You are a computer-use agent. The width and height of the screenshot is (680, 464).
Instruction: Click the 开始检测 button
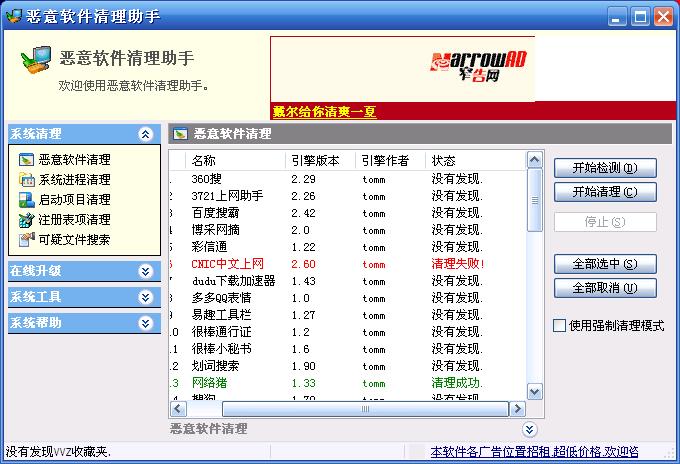(x=605, y=168)
